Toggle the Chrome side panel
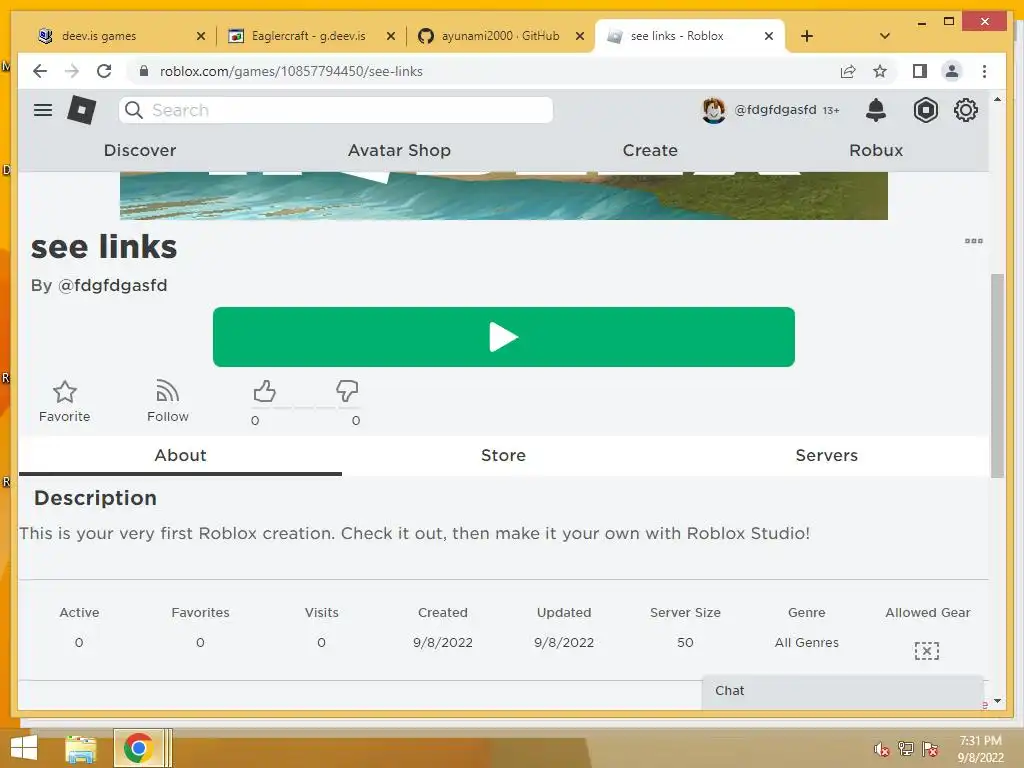This screenshot has height=768, width=1024. point(920,71)
